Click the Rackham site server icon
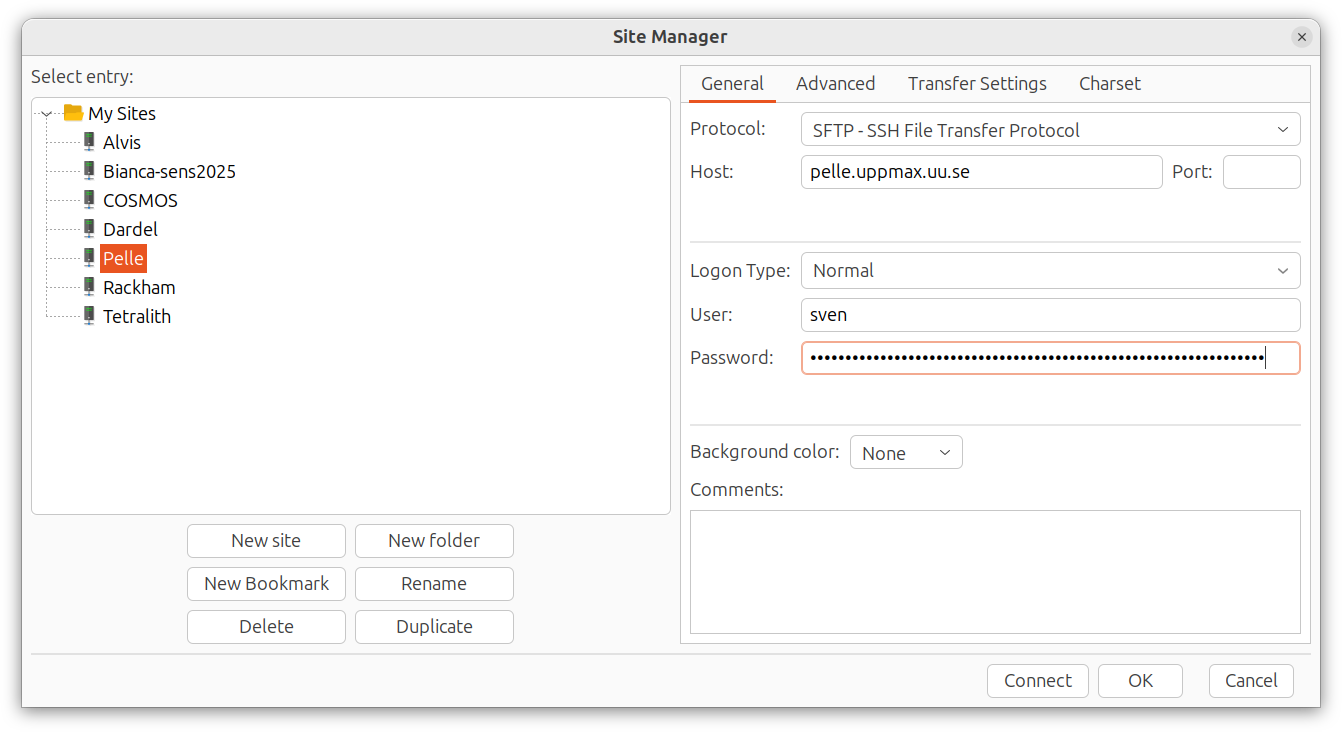The height and width of the screenshot is (732, 1342). coord(89,287)
